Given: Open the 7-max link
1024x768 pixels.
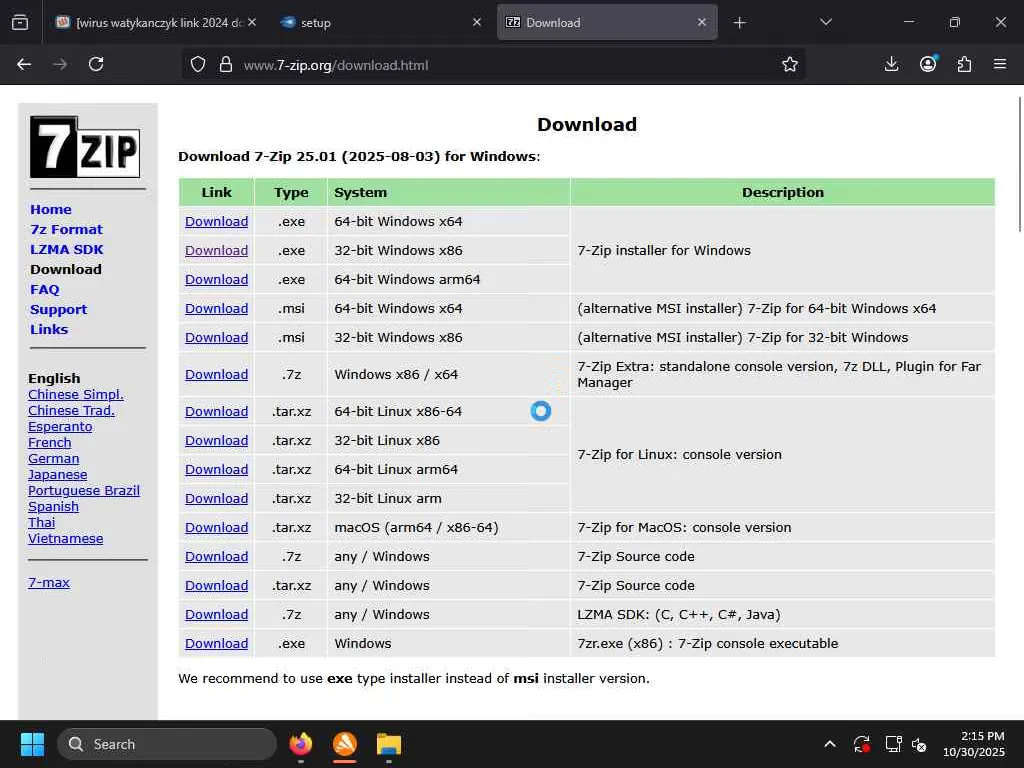Looking at the screenshot, I should click(49, 583).
